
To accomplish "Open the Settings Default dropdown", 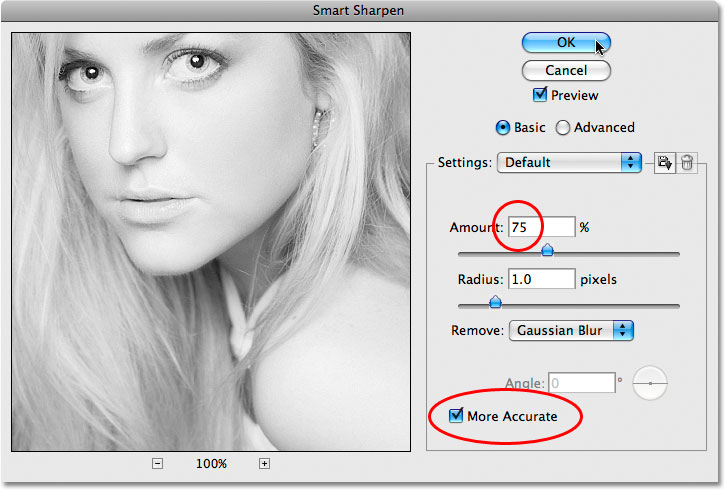I will (x=569, y=162).
